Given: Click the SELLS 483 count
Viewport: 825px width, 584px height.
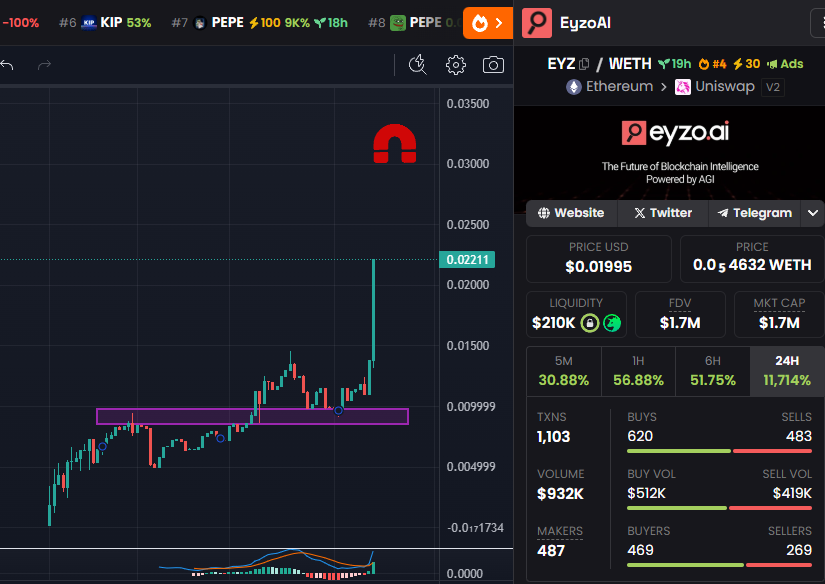Looking at the screenshot, I should (799, 436).
